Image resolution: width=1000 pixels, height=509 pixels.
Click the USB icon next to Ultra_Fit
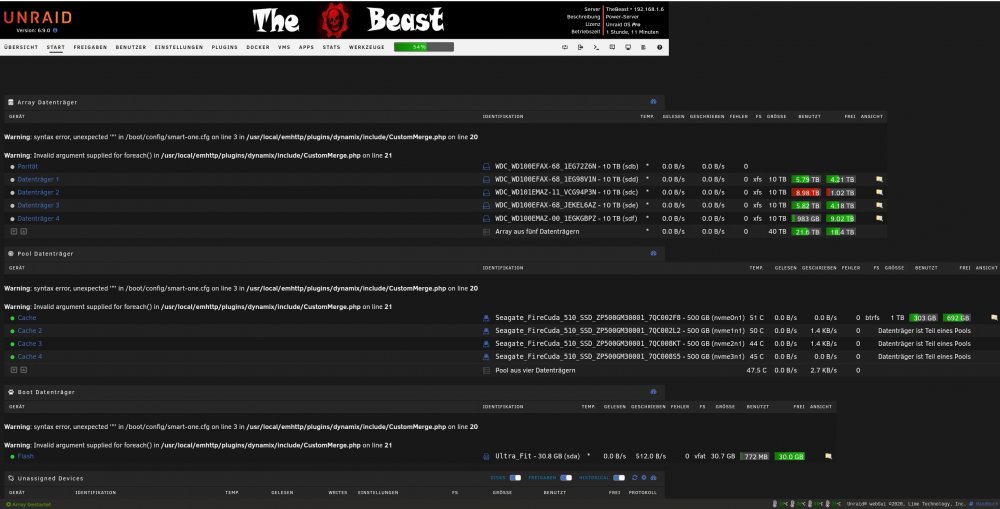coord(486,457)
